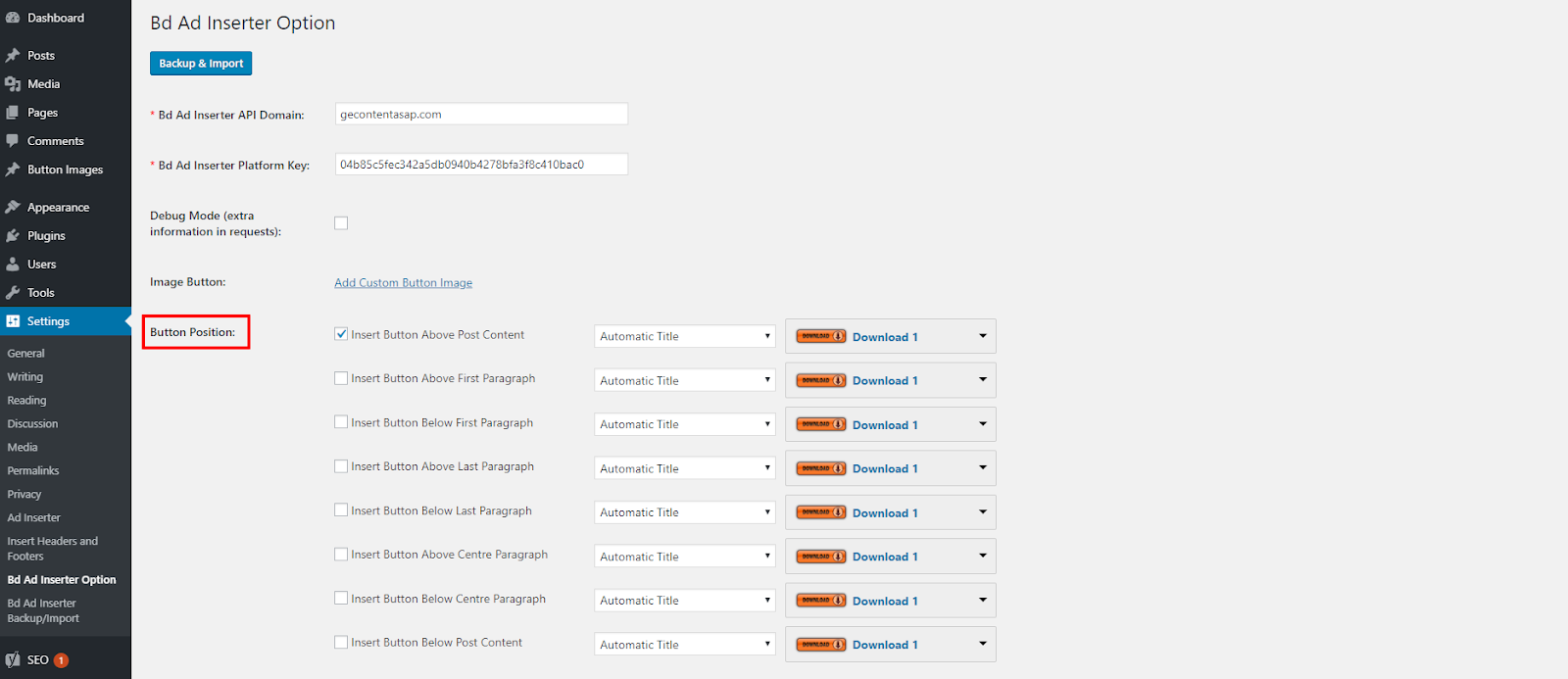
Task: Click orange download image in Below Post Content row
Action: pyautogui.click(x=821, y=645)
